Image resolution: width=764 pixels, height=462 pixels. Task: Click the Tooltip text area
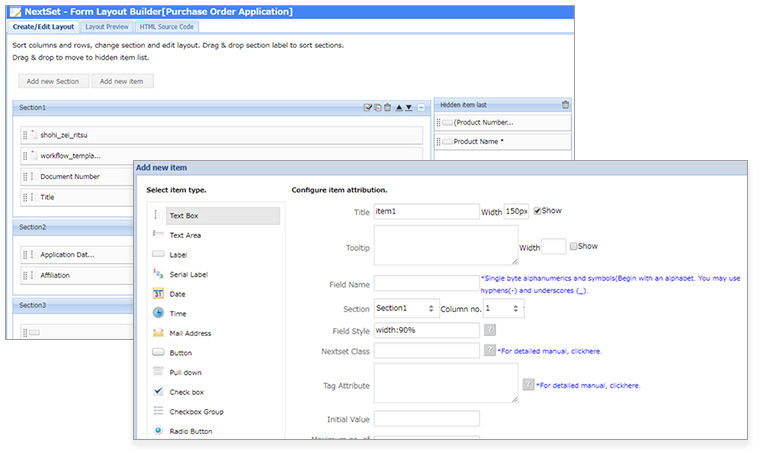(446, 245)
